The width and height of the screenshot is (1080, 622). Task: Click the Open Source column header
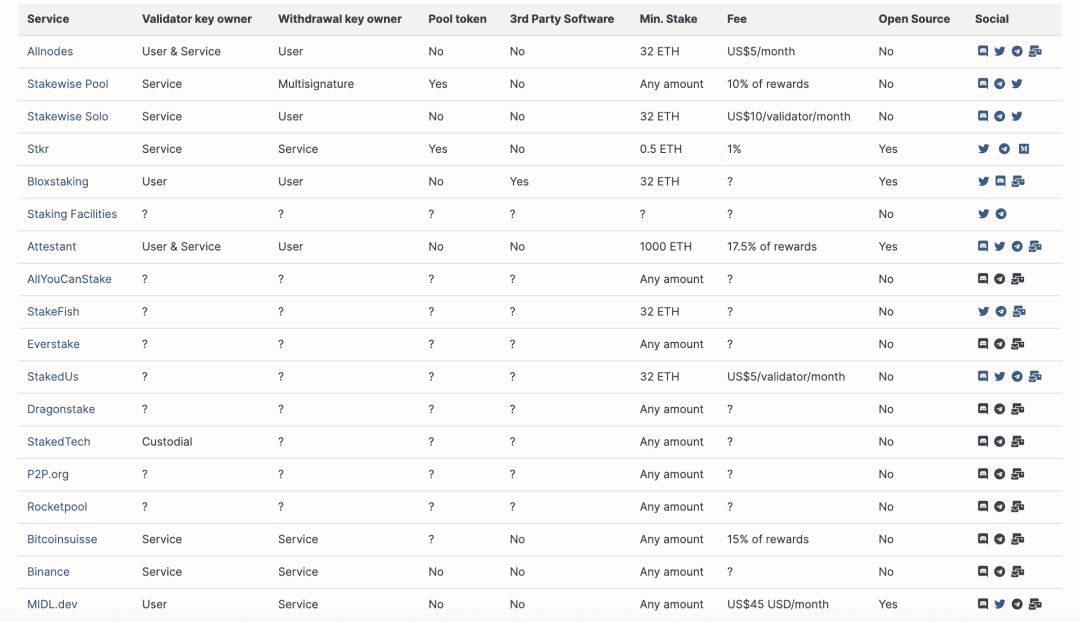914,19
